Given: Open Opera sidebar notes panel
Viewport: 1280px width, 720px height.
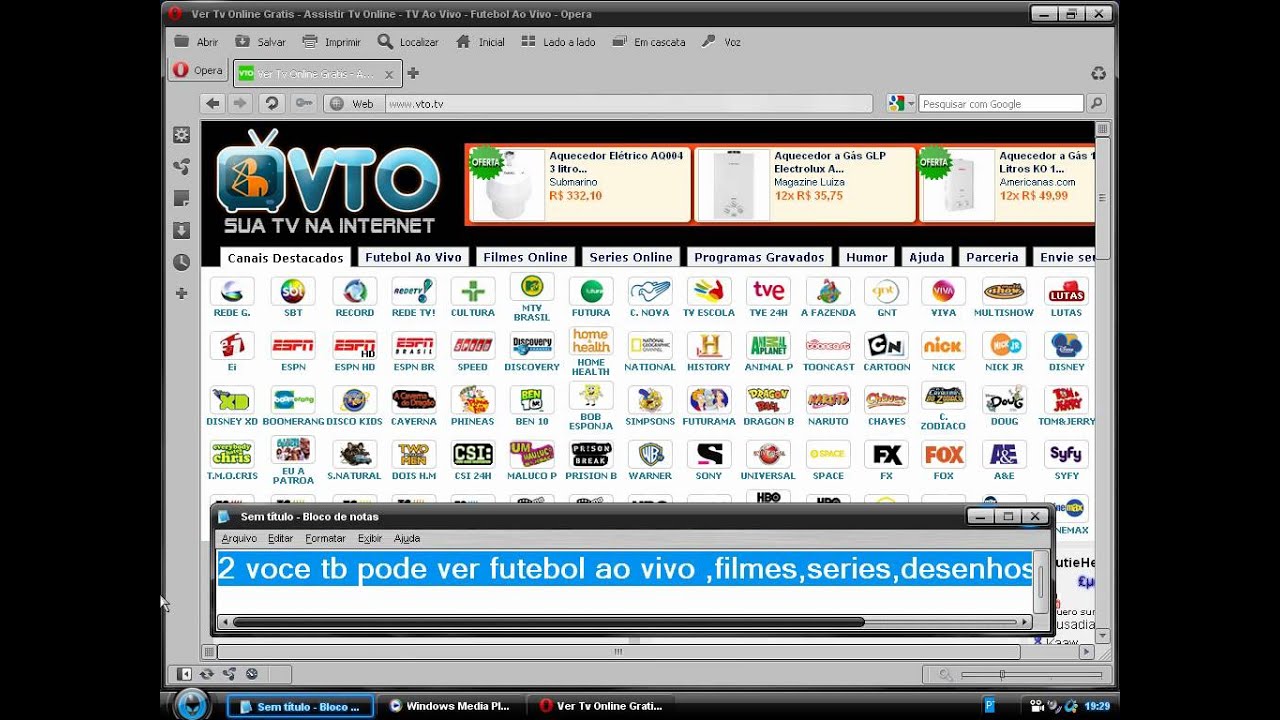Looking at the screenshot, I should [181, 198].
